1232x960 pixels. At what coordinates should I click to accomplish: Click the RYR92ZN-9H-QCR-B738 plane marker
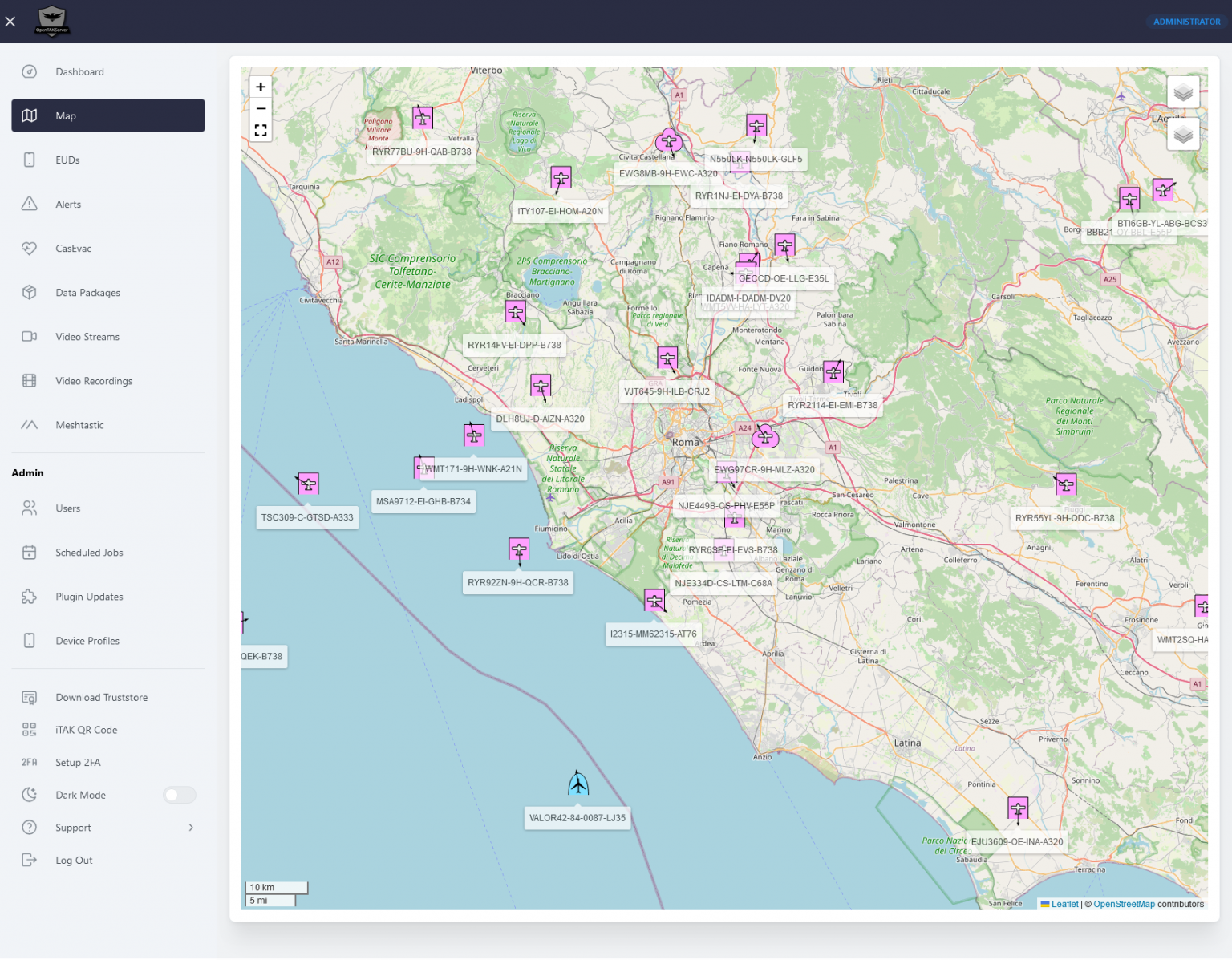coord(519,550)
